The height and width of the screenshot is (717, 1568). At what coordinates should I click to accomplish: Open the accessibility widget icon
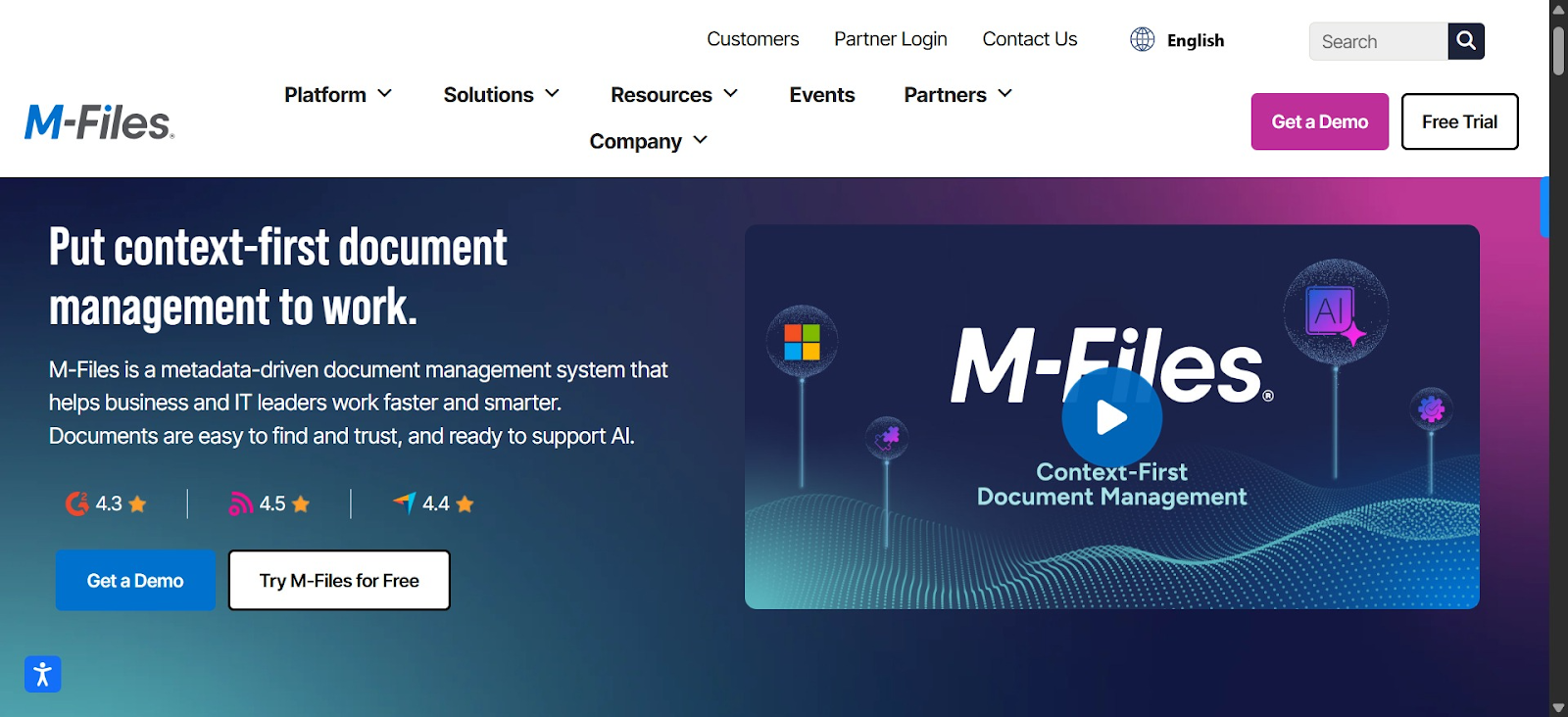pyautogui.click(x=43, y=674)
